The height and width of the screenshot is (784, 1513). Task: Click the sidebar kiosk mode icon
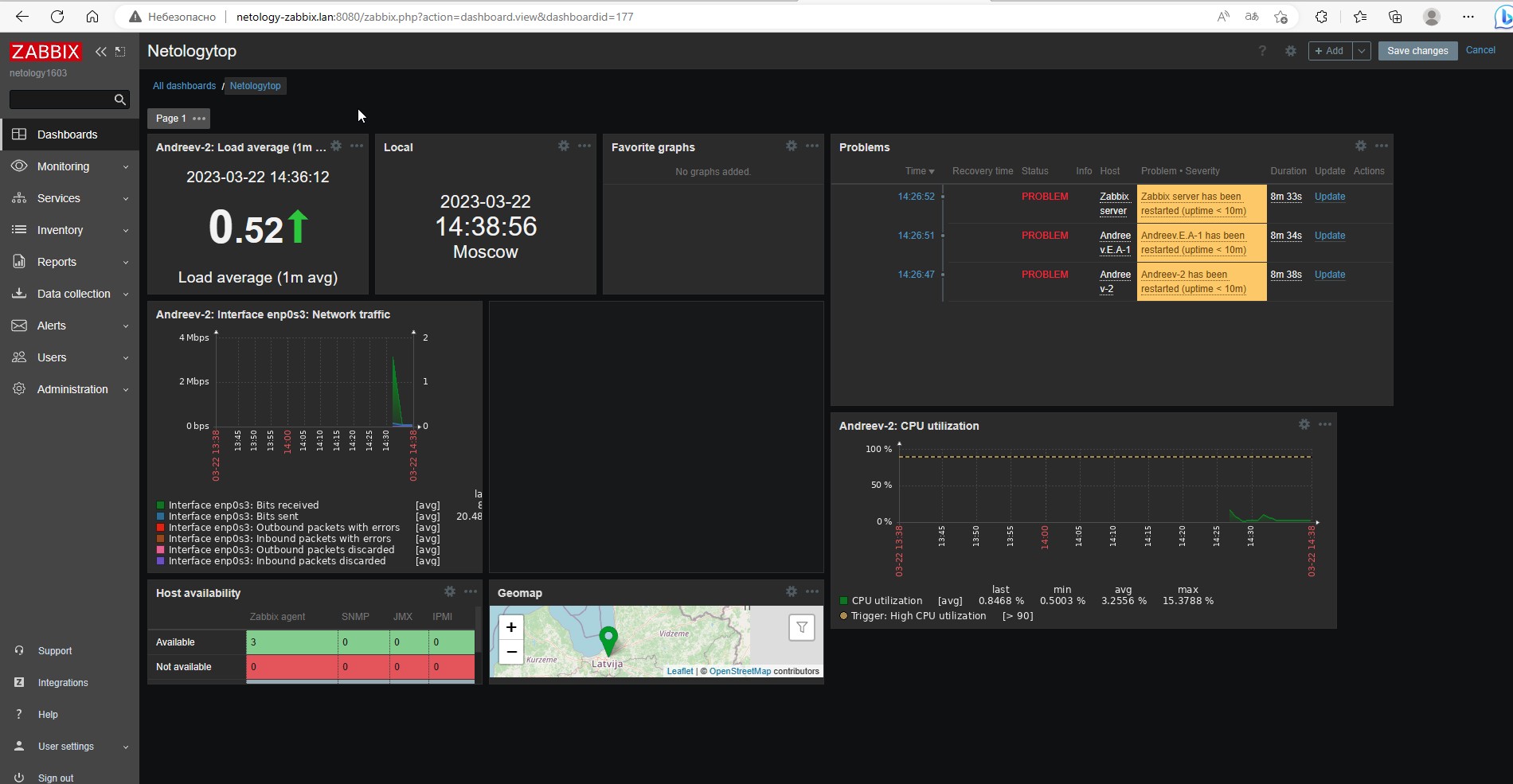pyautogui.click(x=120, y=52)
